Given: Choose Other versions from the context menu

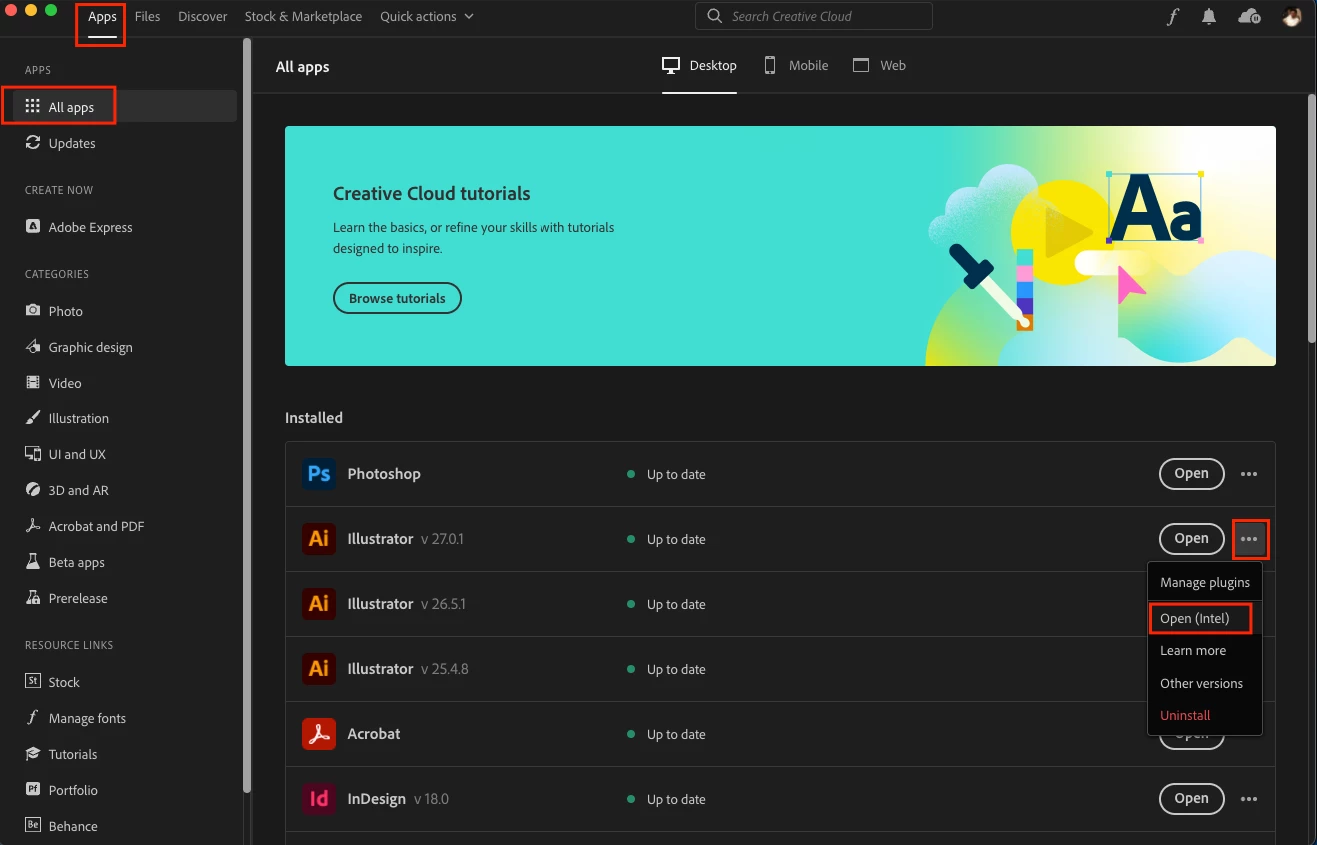Looking at the screenshot, I should [1205, 684].
